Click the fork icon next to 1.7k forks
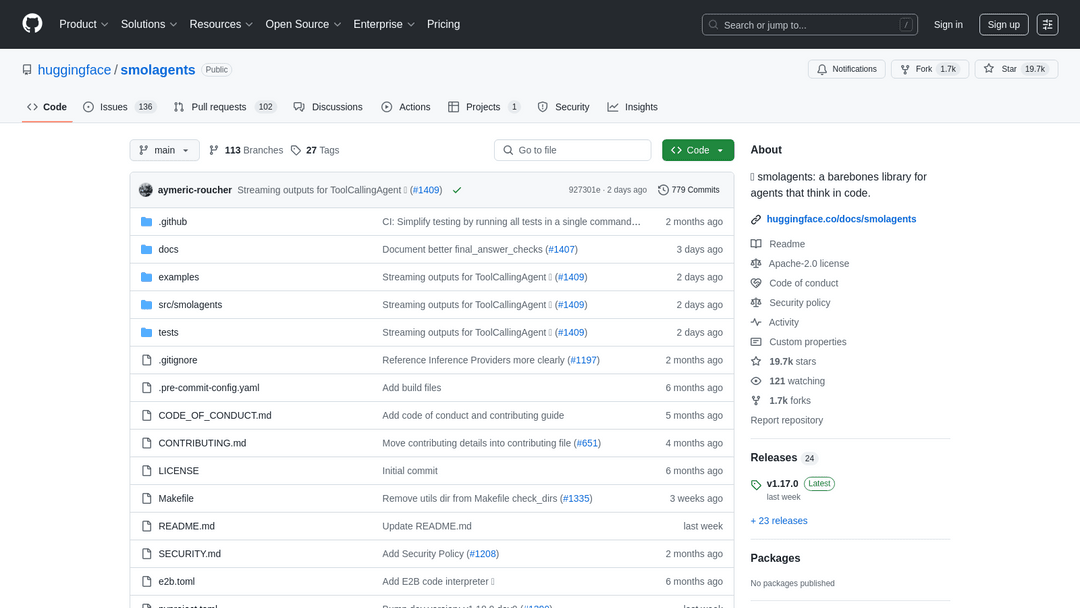The image size is (1080, 608). click(756, 401)
